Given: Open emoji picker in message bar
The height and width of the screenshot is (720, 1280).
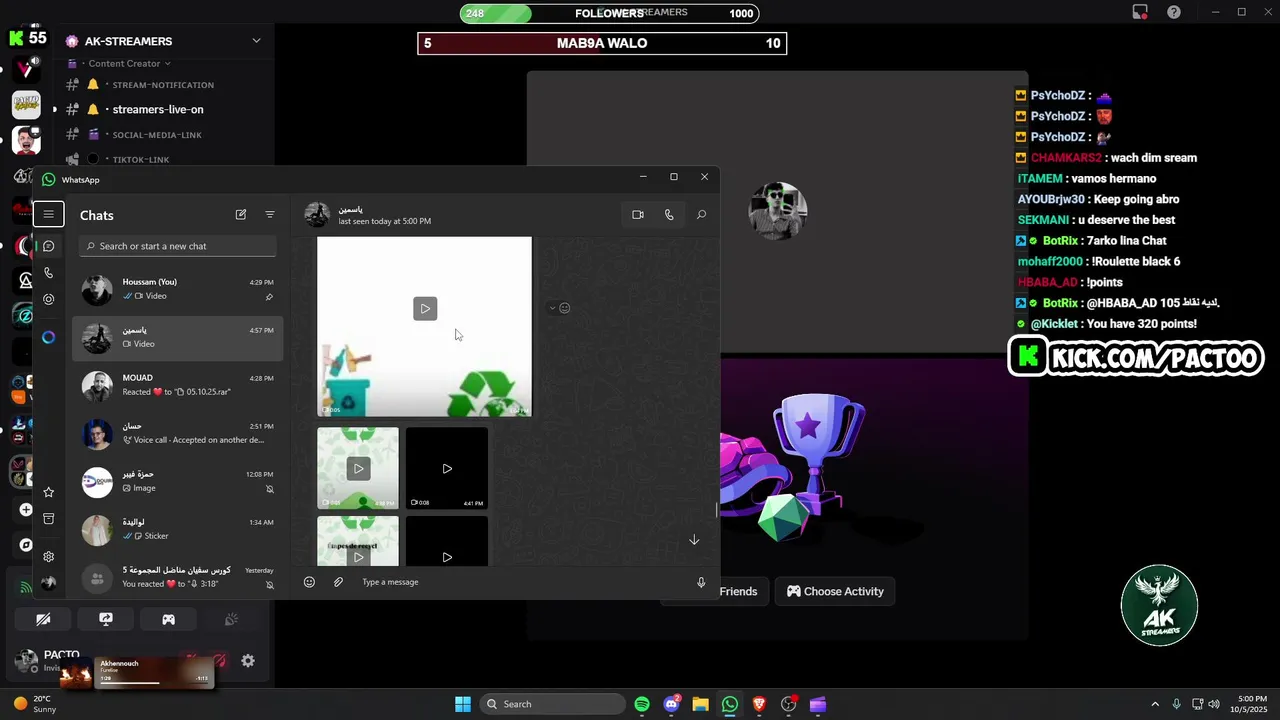Looking at the screenshot, I should click(x=309, y=582).
